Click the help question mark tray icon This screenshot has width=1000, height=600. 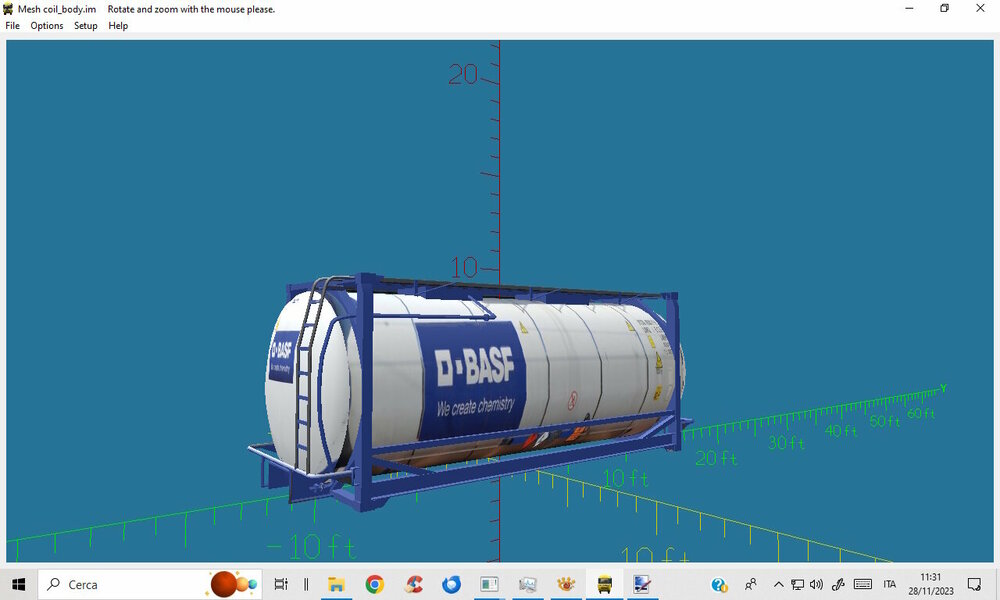tap(719, 584)
